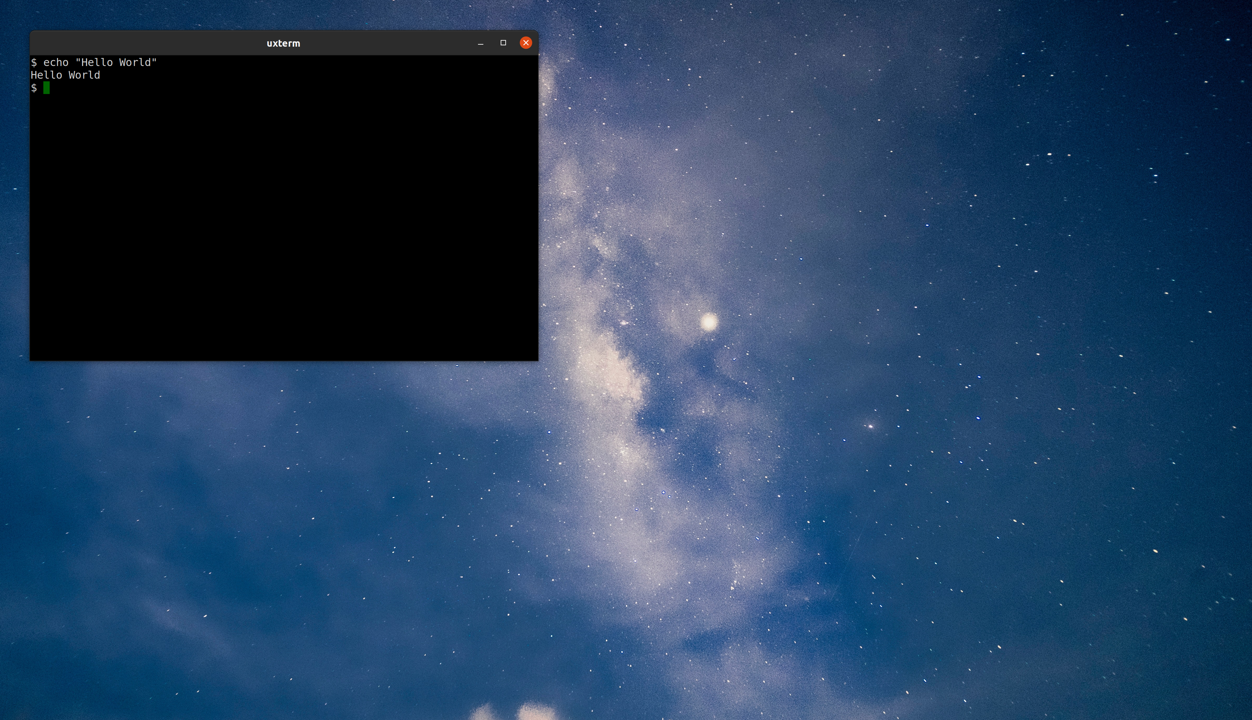The image size is (1252, 720).
Task: Click the desktop wallpaper below the terminal
Action: click(284, 500)
